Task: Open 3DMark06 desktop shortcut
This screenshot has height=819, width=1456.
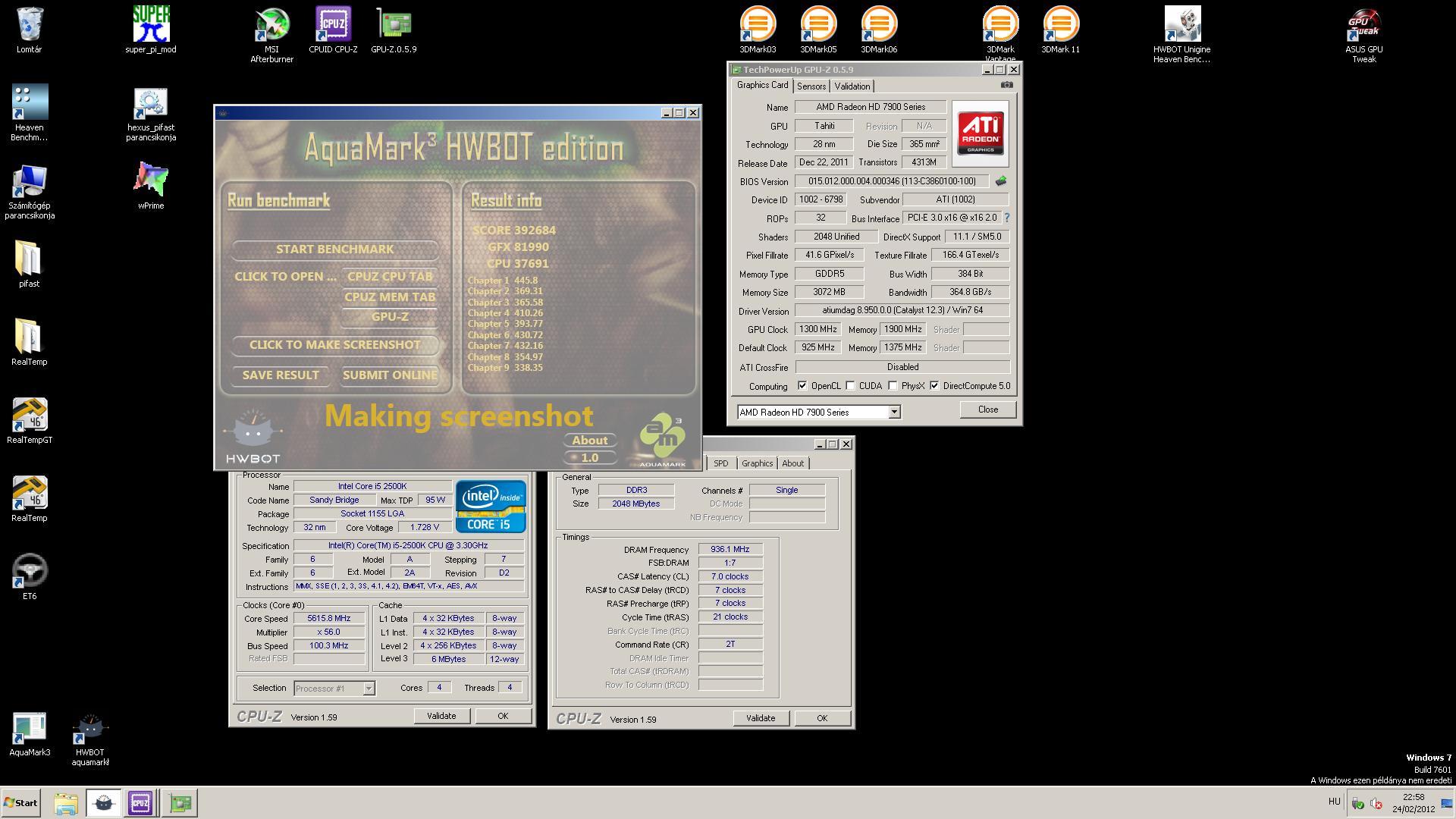Action: 879,30
